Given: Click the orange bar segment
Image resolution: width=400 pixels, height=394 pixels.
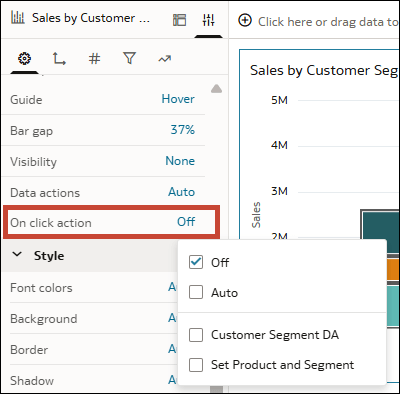Looking at the screenshot, I should [x=393, y=270].
